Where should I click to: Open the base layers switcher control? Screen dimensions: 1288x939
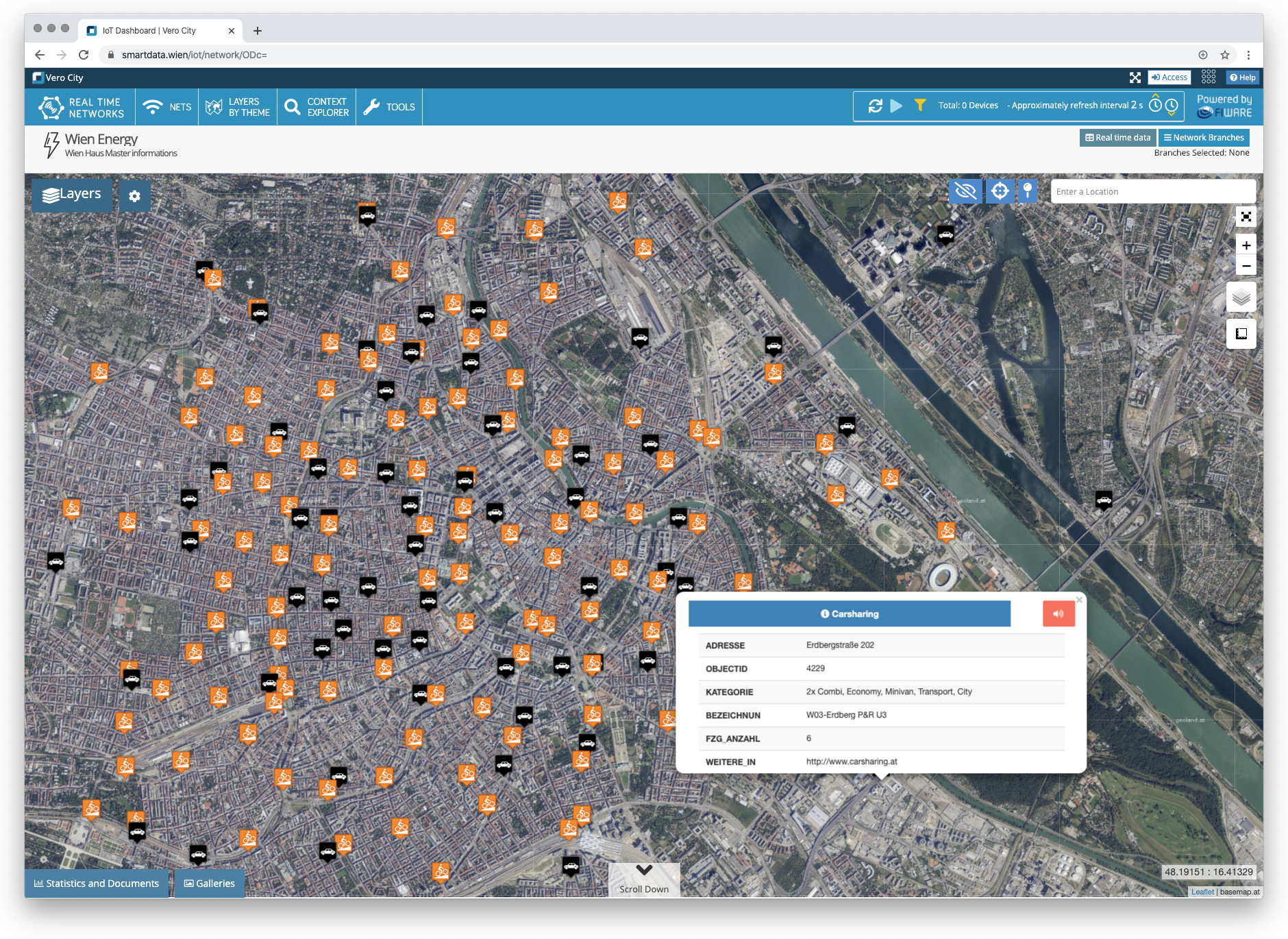click(x=1241, y=297)
